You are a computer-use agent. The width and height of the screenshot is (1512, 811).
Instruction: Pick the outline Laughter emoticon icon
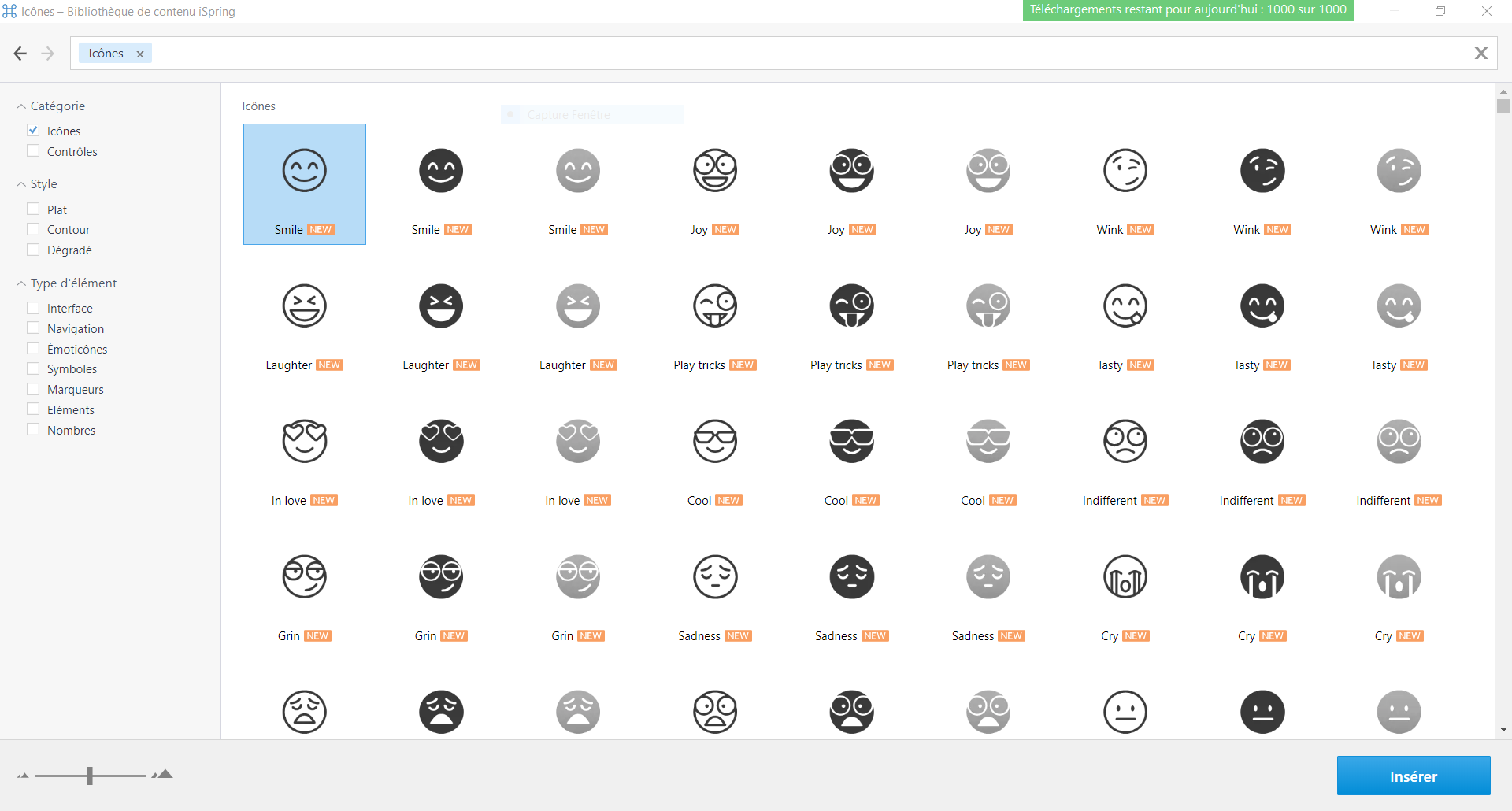304,306
